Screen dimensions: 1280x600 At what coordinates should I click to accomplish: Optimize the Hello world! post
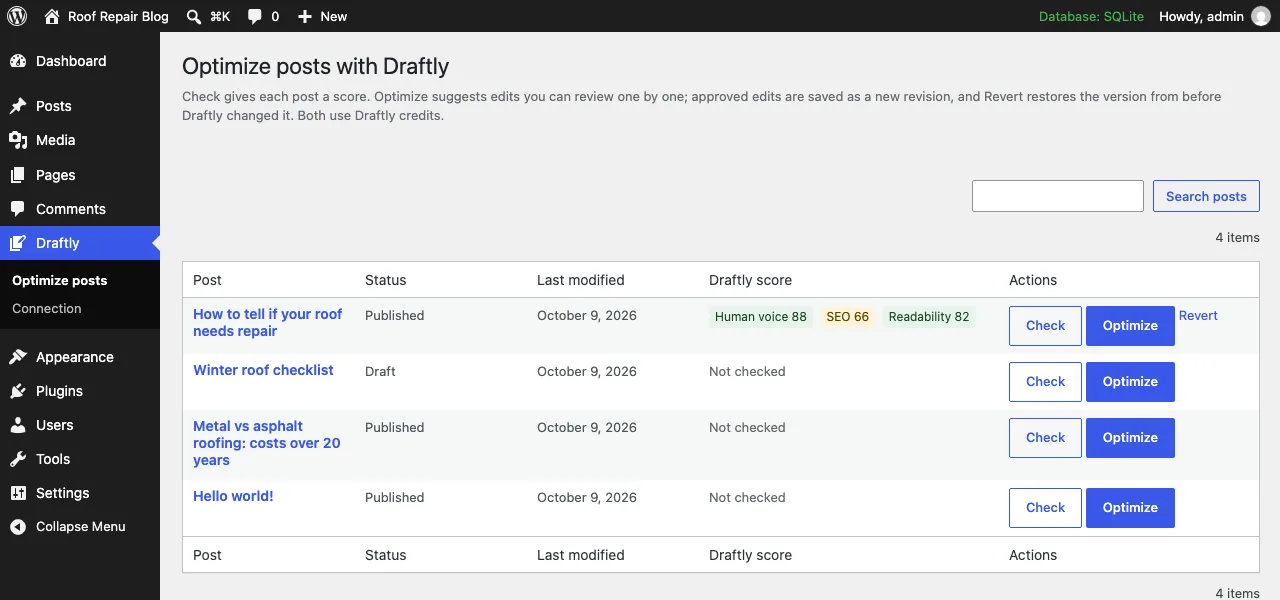pyautogui.click(x=1130, y=508)
